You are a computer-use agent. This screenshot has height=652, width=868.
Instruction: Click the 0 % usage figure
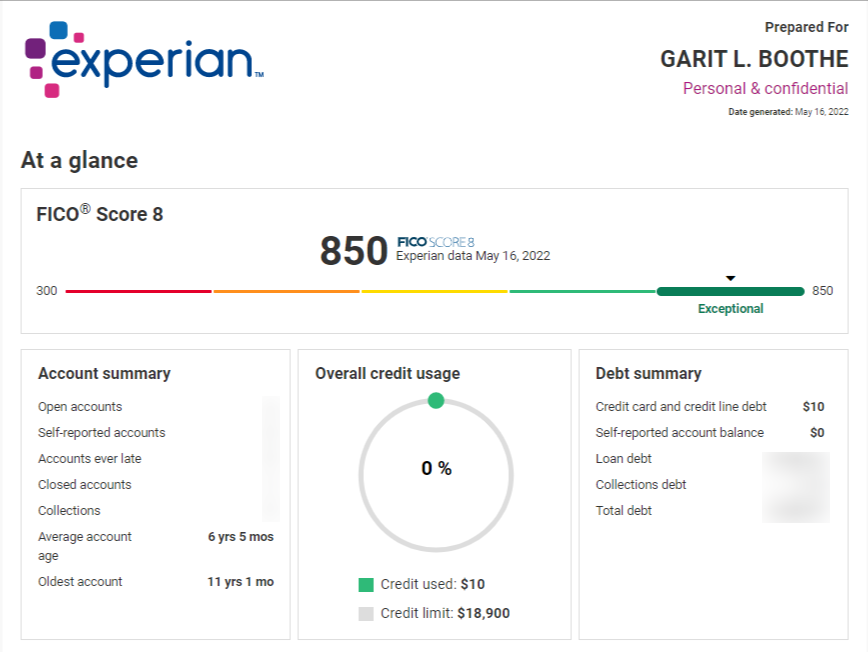click(436, 468)
